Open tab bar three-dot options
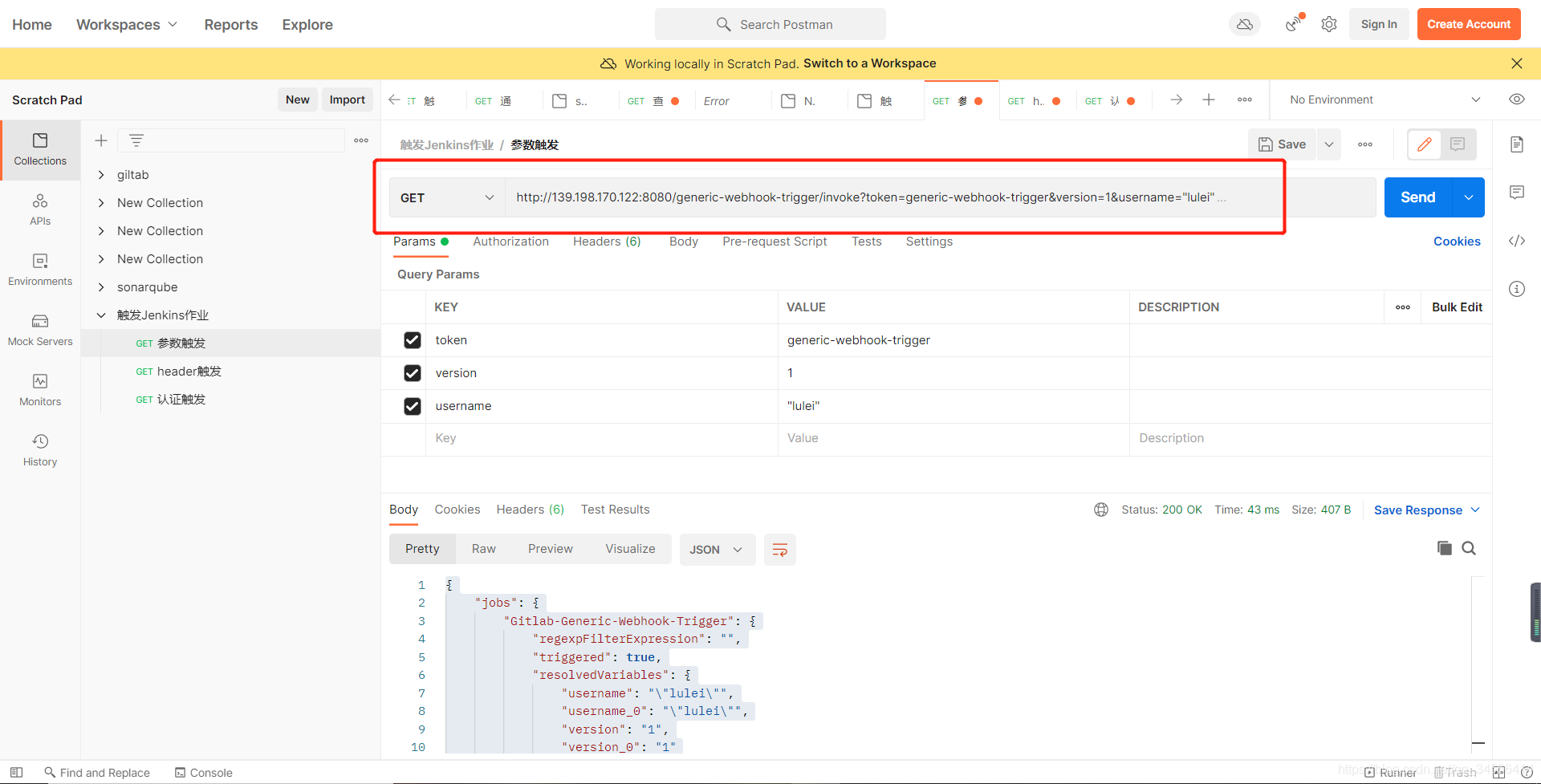The width and height of the screenshot is (1541, 784). tap(1245, 100)
